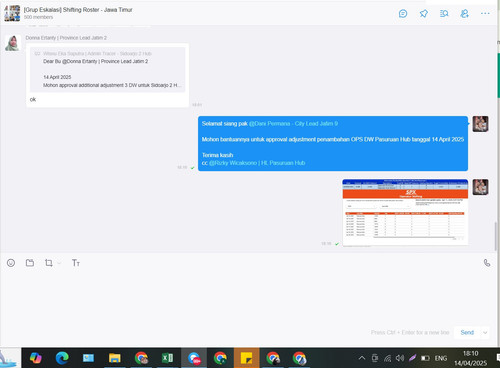
Task: Open Excel from the taskbar
Action: (167, 358)
